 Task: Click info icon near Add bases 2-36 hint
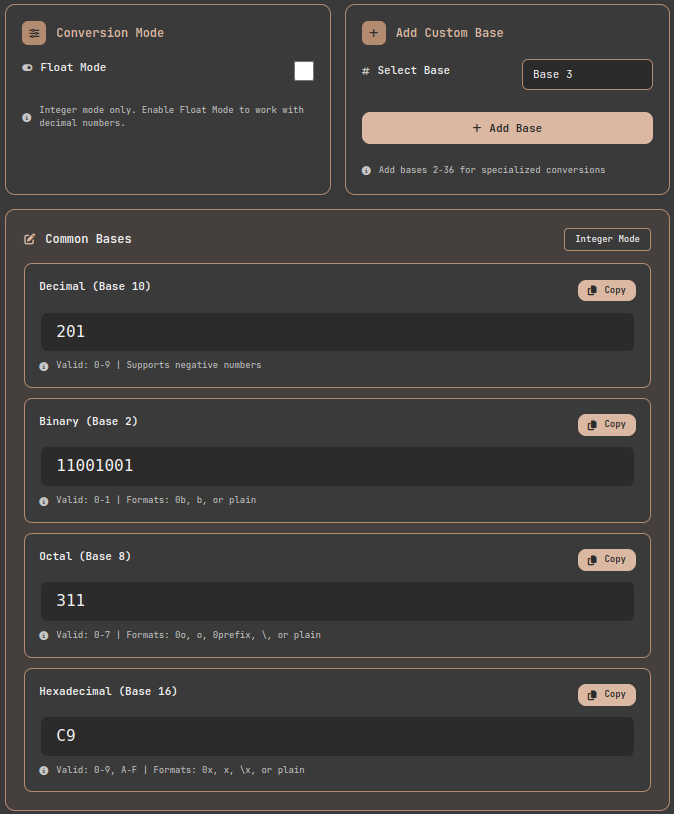pos(366,170)
